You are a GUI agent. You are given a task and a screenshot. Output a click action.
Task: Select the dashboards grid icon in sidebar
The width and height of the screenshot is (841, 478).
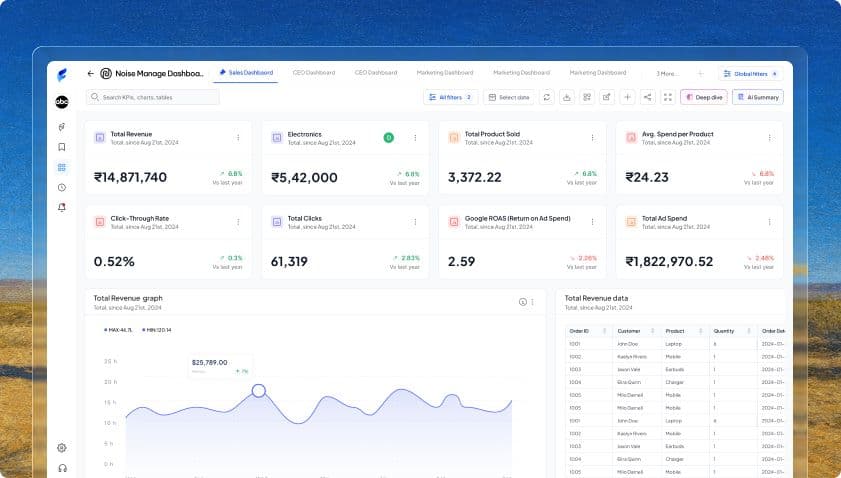62,167
